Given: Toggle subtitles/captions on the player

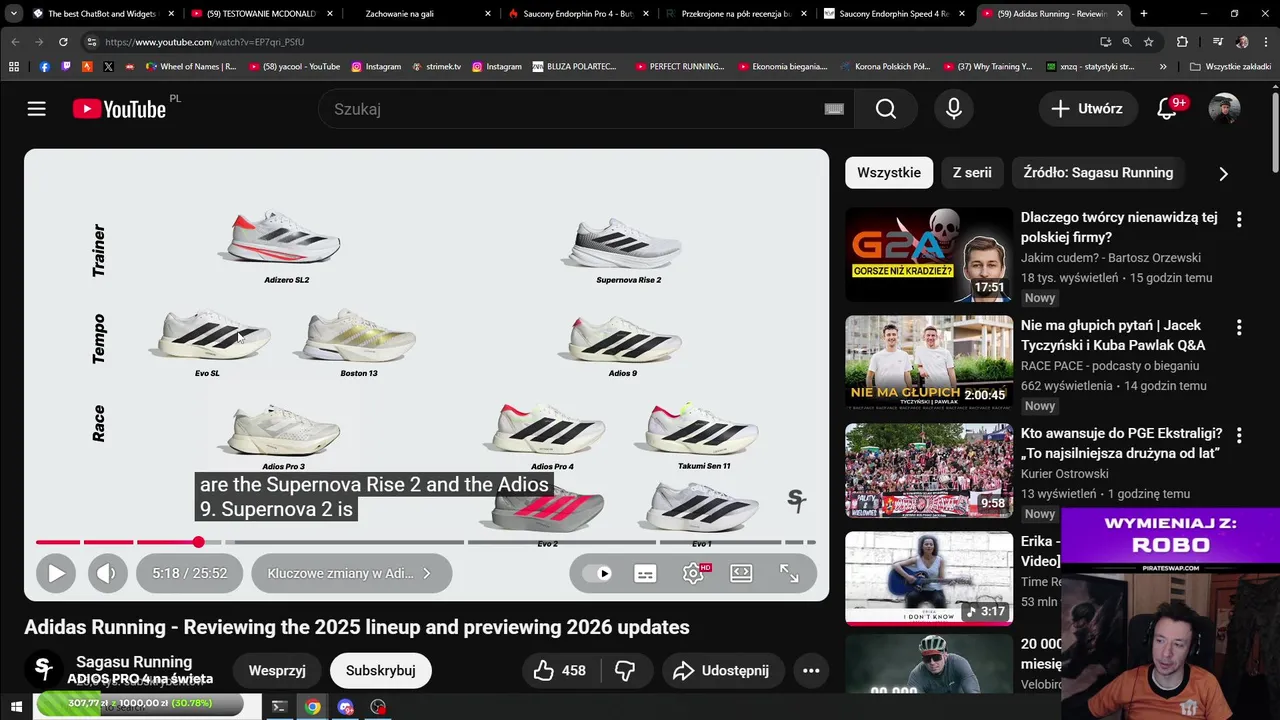Looking at the screenshot, I should click(x=645, y=573).
